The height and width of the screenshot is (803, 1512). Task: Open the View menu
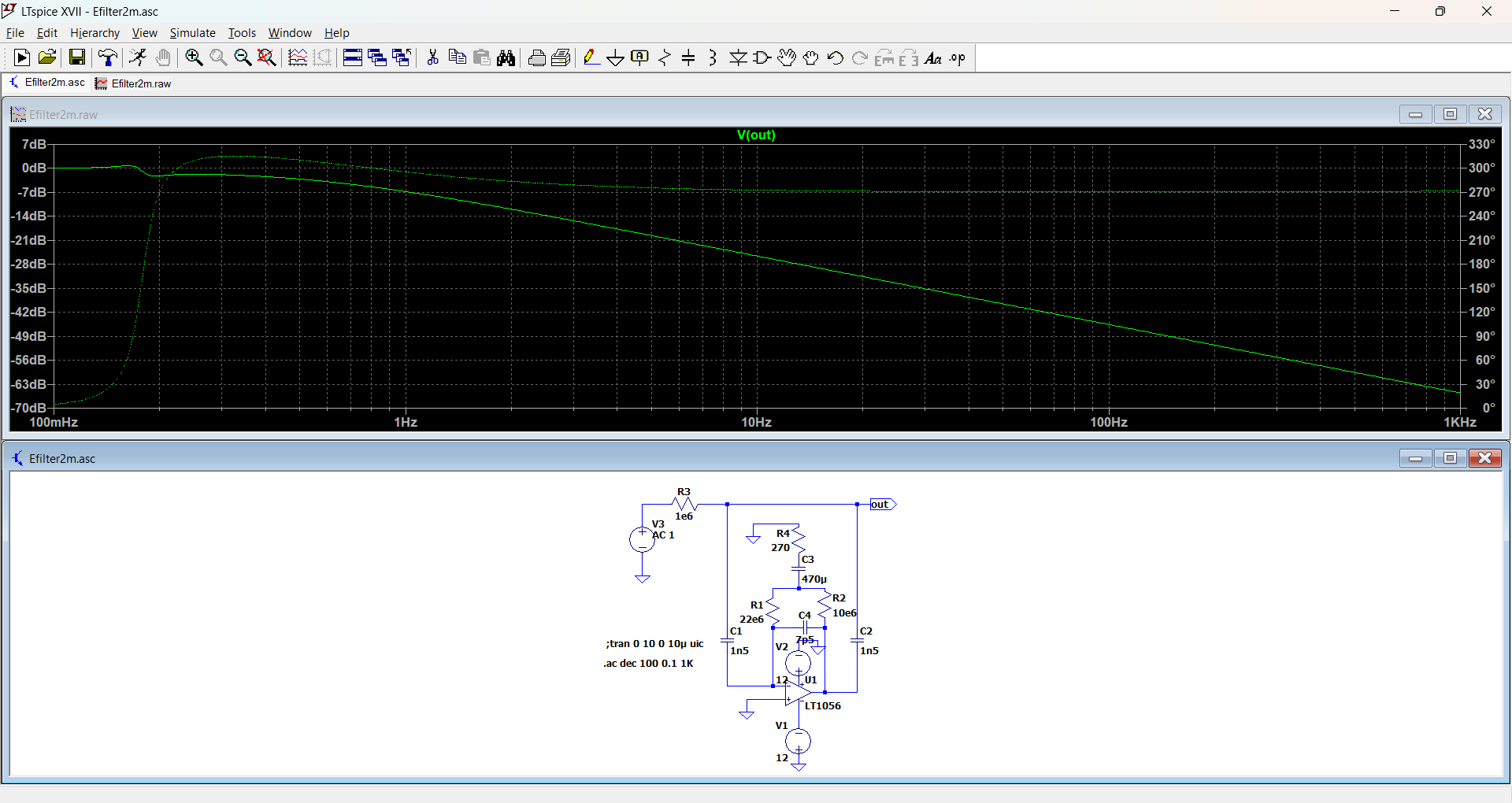(x=144, y=33)
